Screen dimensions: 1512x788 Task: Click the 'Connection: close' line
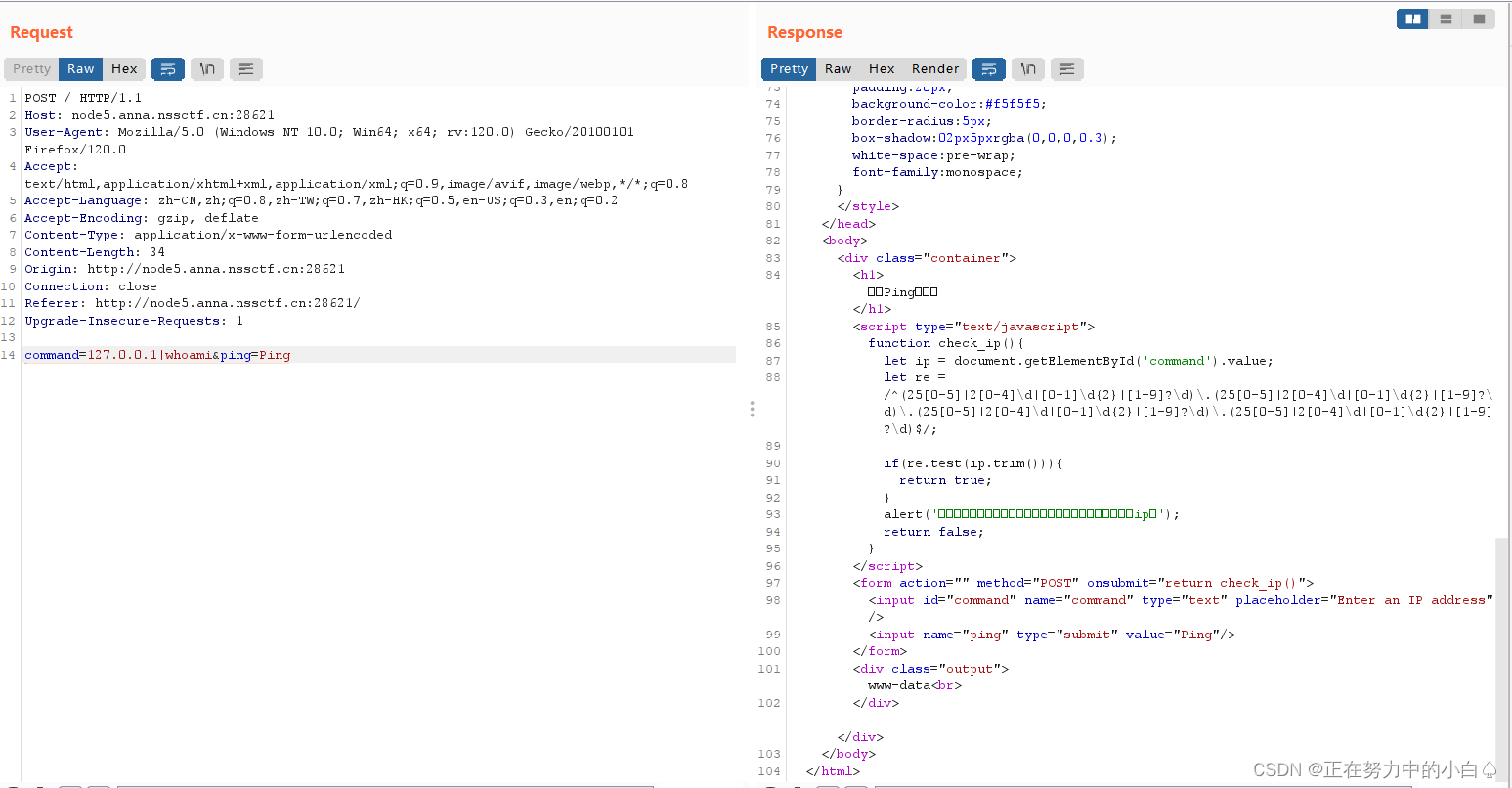click(91, 286)
